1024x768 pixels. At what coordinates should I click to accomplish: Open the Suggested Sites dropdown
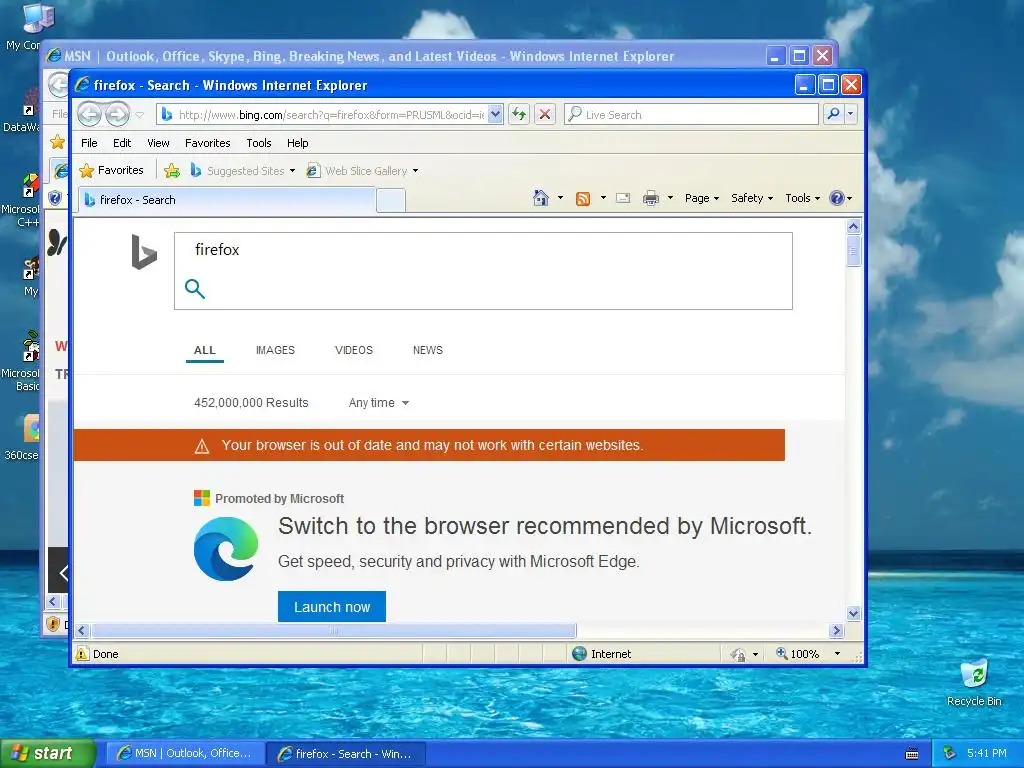(243, 171)
